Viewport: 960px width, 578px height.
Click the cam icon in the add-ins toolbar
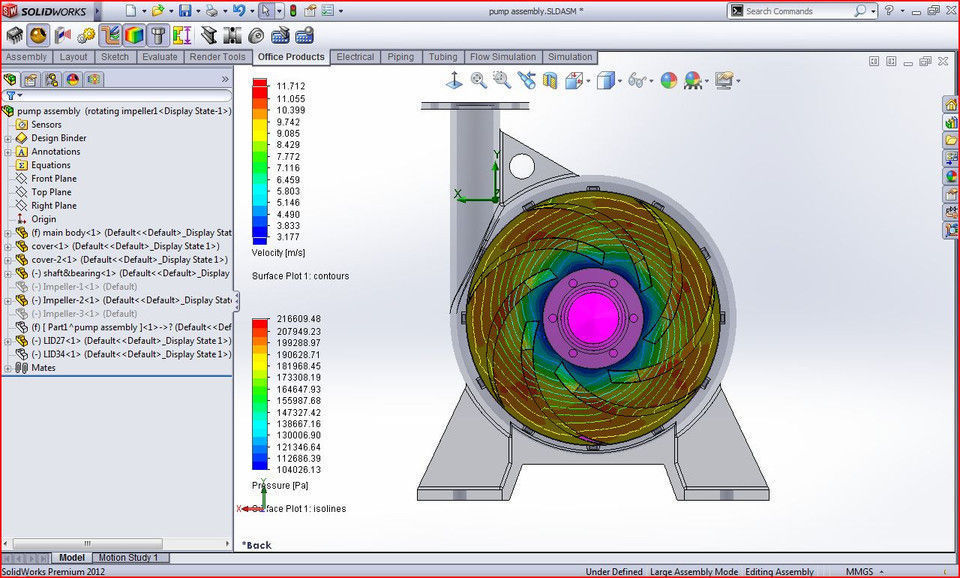click(256, 36)
